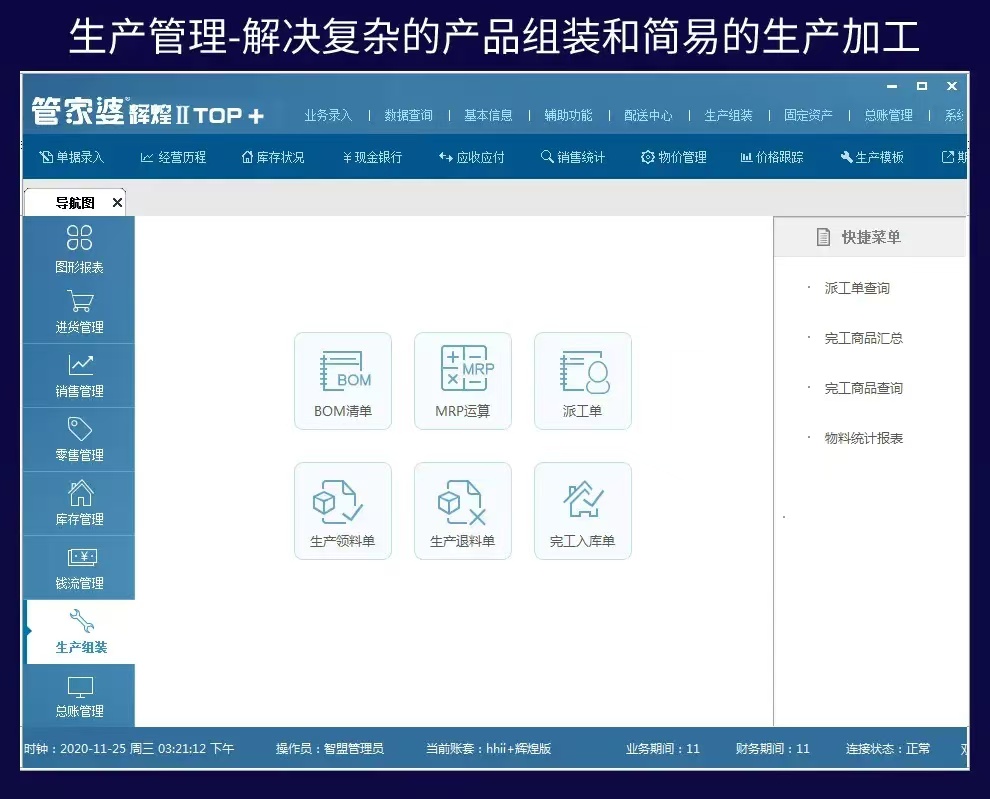Click 连接状态:正常 status entry

point(888,748)
